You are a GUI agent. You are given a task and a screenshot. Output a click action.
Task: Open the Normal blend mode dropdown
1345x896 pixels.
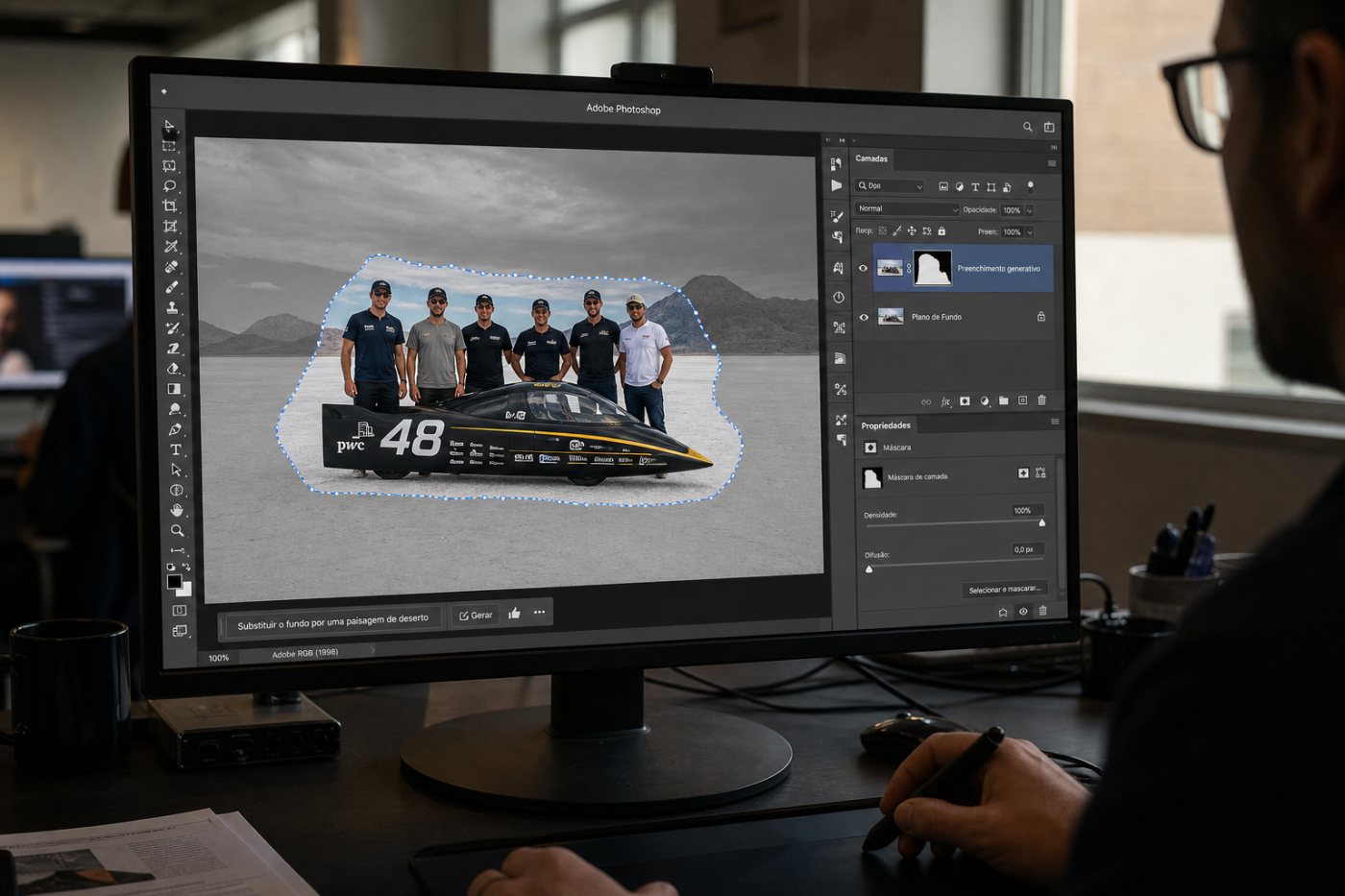(907, 208)
